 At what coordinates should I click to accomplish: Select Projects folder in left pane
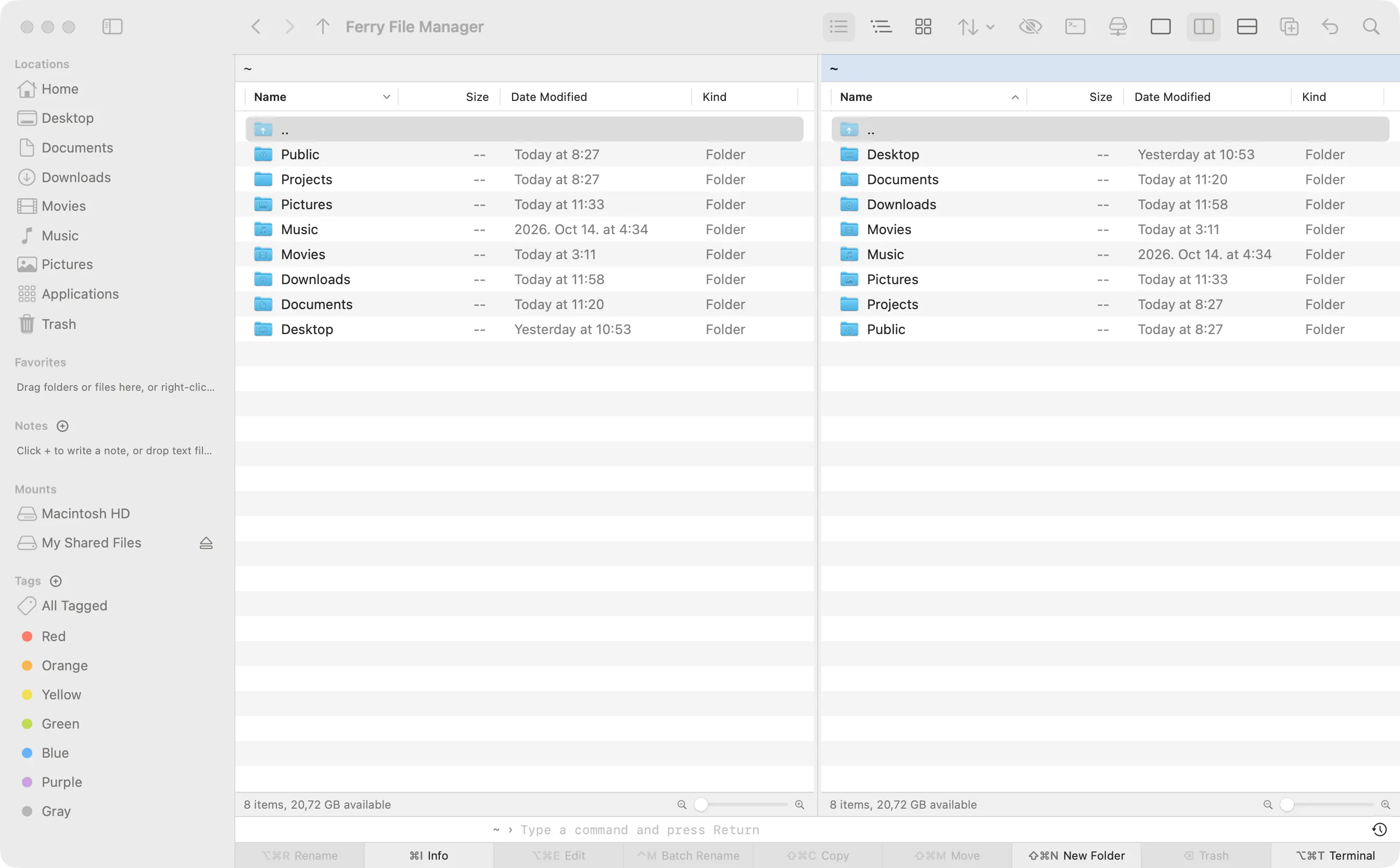coord(525,179)
